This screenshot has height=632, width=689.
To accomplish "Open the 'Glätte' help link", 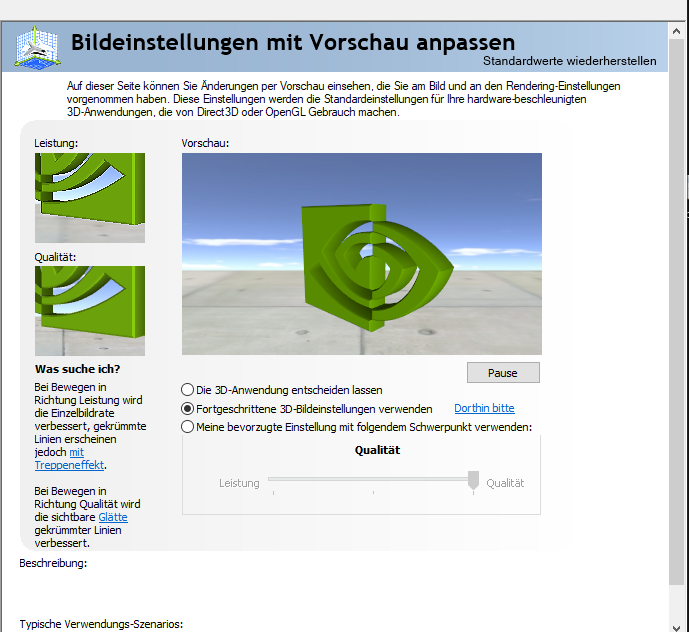I will 113,517.
